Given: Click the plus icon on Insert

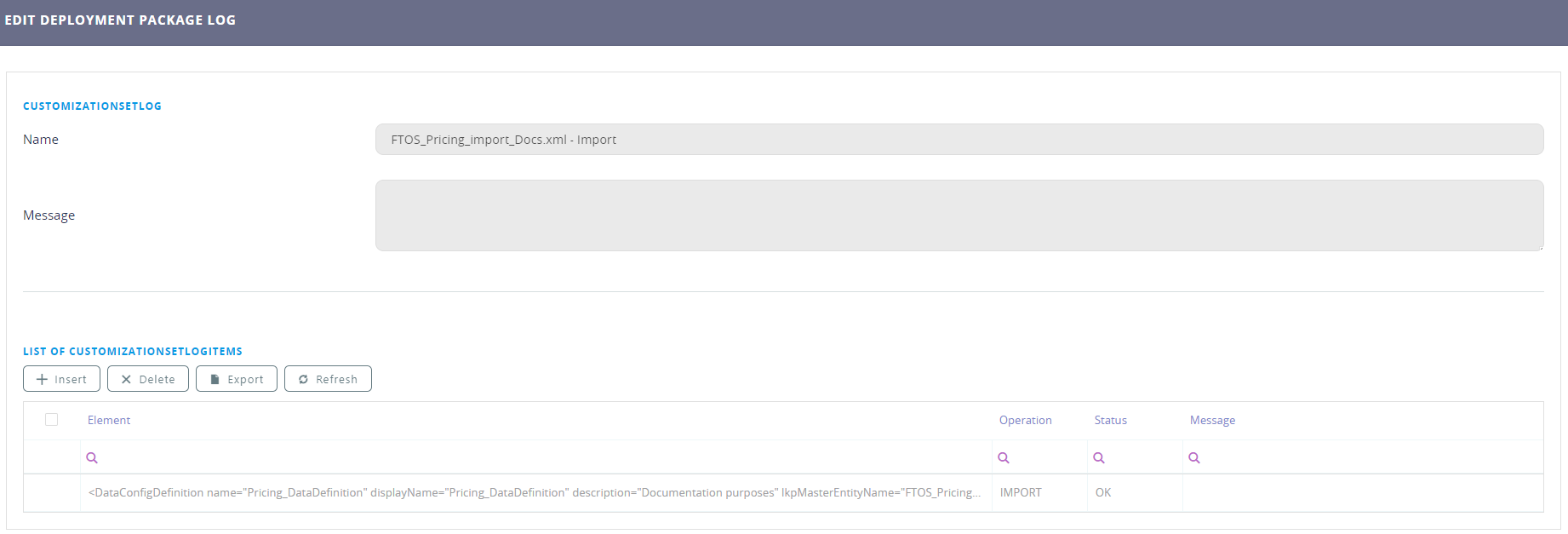Looking at the screenshot, I should pyautogui.click(x=42, y=379).
